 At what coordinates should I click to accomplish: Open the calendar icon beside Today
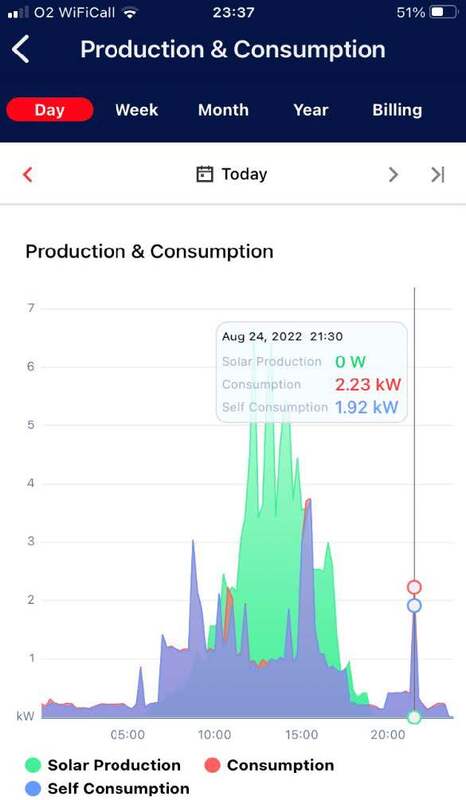[x=205, y=174]
